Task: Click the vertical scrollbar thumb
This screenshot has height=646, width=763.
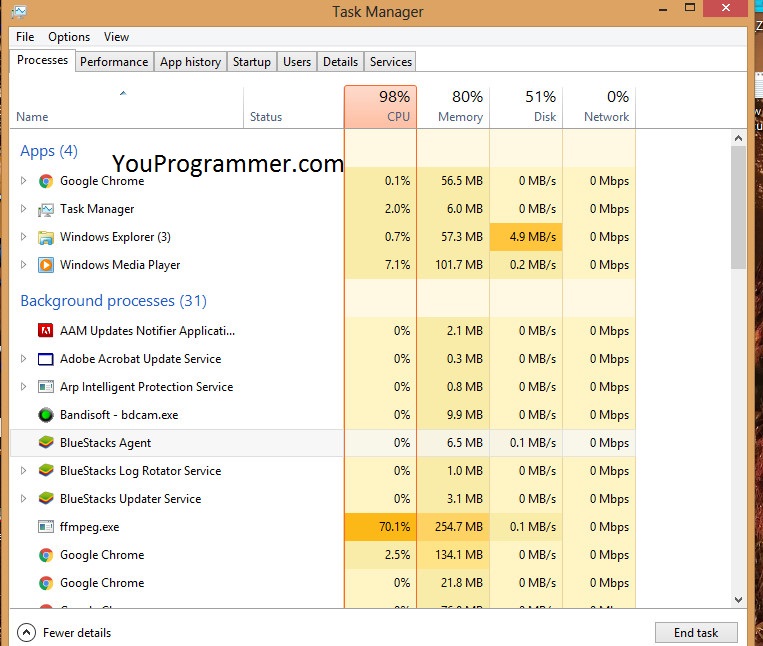Action: click(738, 208)
